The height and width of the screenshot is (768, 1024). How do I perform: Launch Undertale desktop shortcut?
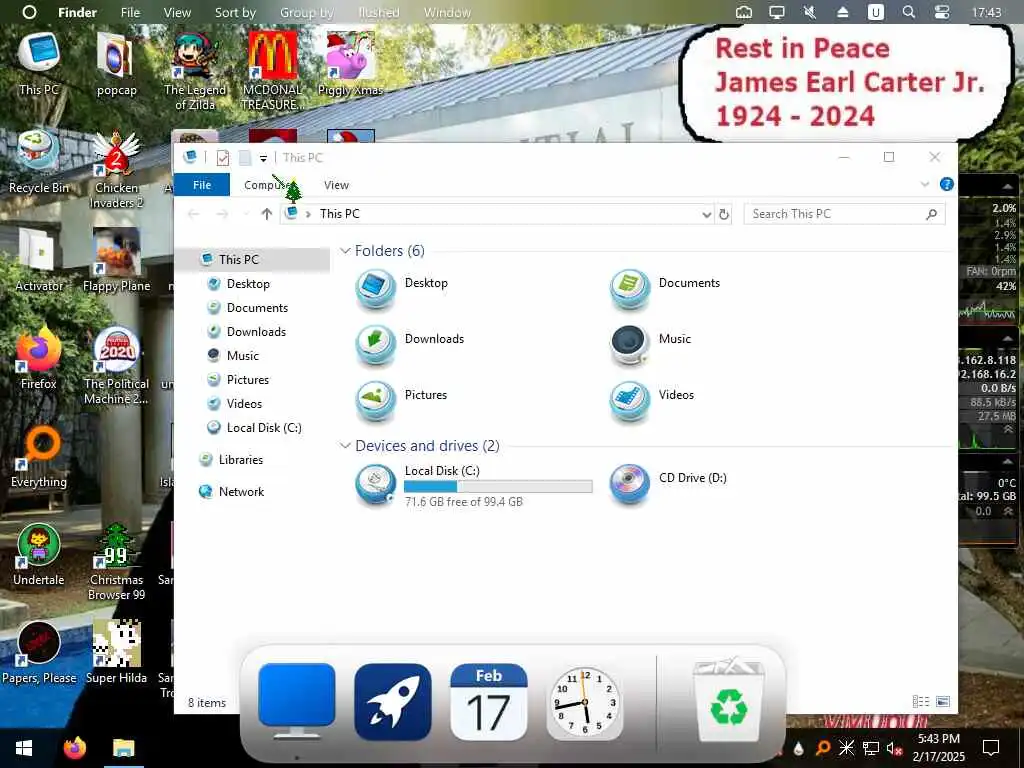tap(39, 554)
